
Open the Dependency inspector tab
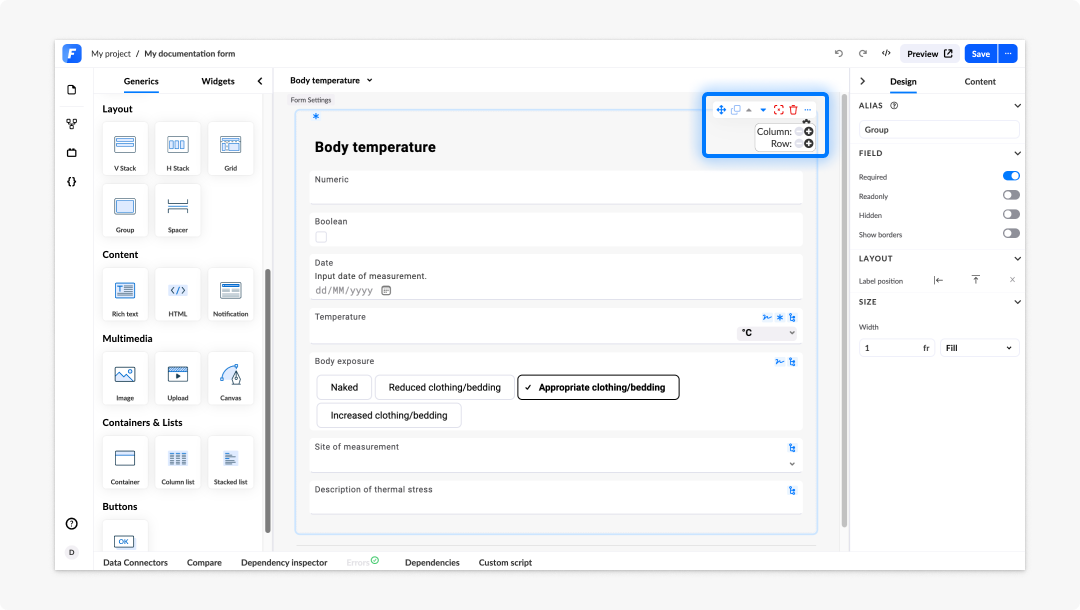[x=284, y=563]
